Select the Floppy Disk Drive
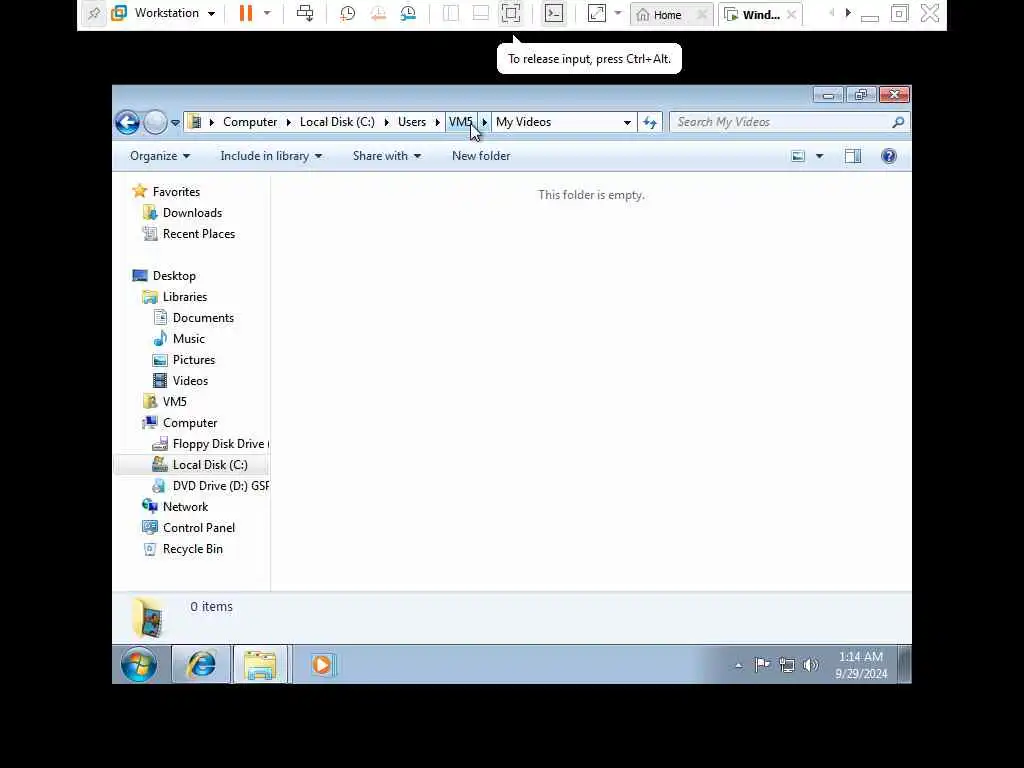1024x768 pixels. tap(218, 444)
